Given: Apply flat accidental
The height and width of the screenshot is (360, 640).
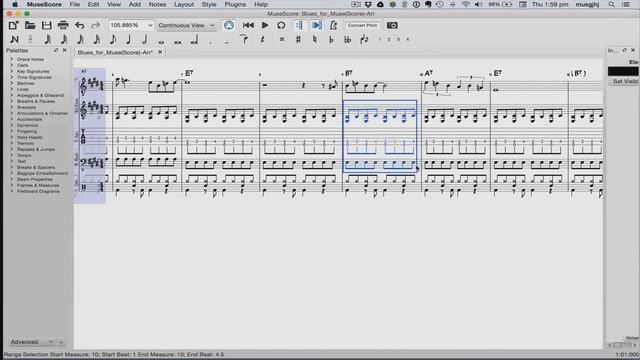Looking at the screenshot, I should pyautogui.click(x=331, y=40).
